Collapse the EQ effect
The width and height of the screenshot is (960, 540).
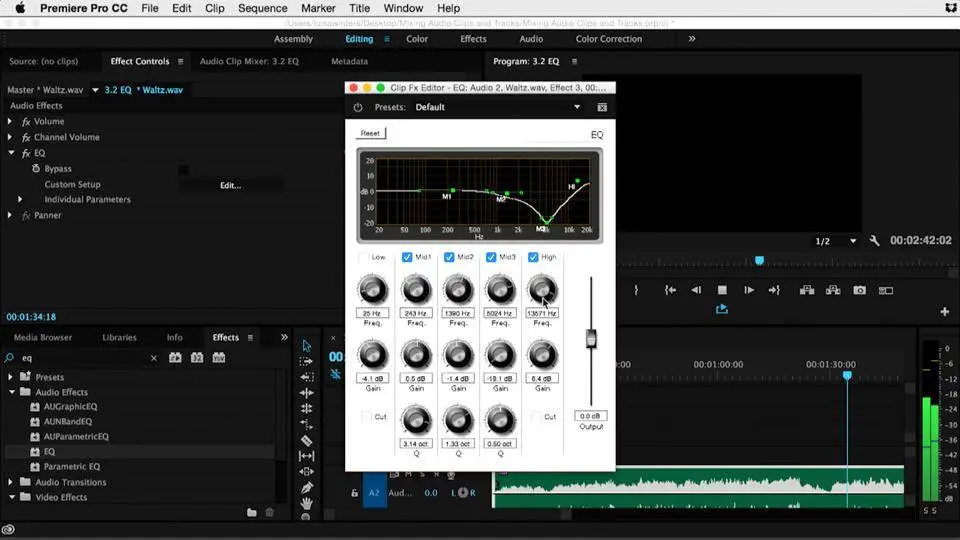11,153
